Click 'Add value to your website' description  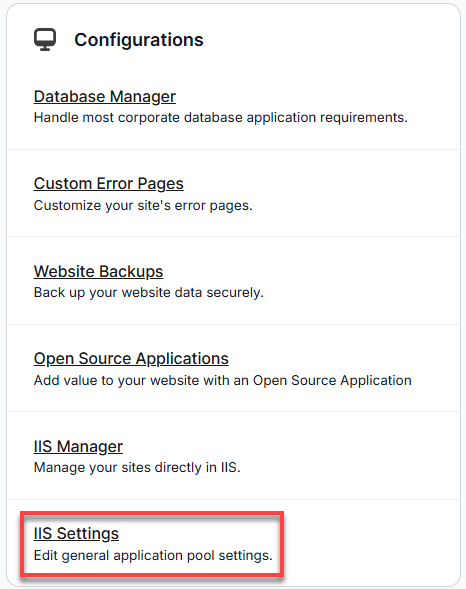(223, 380)
